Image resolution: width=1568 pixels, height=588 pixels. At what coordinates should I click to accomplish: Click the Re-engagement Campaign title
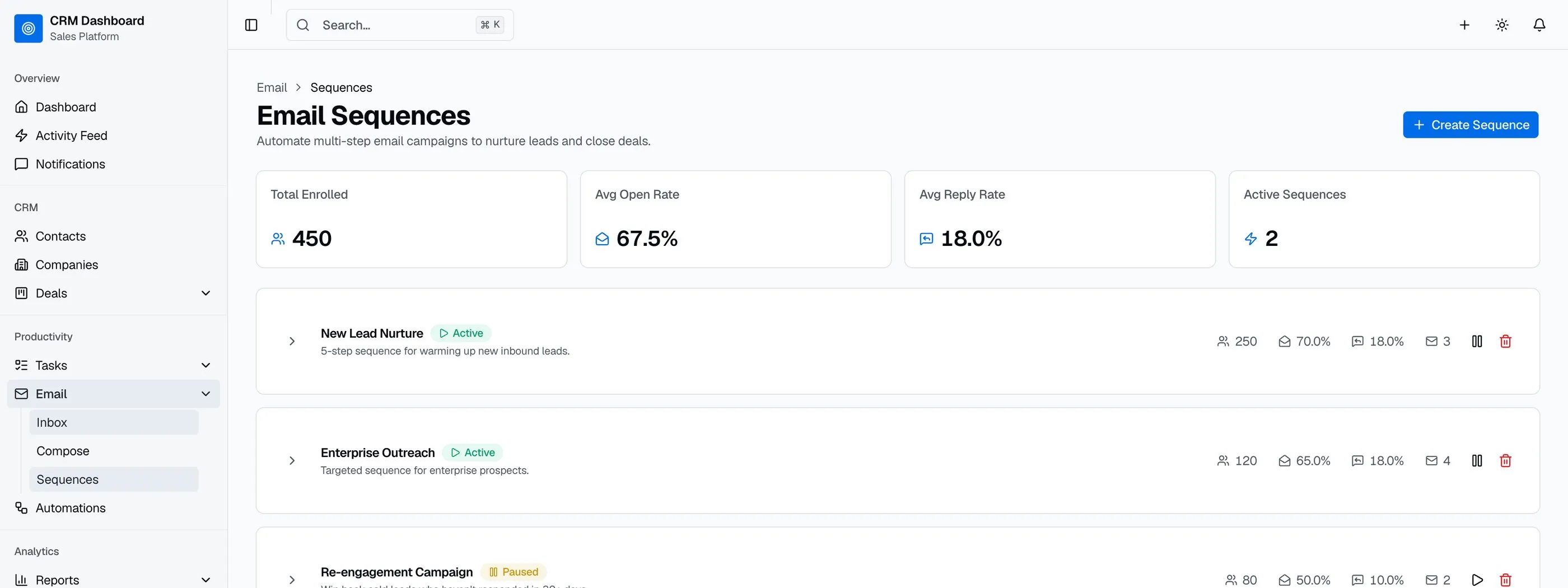(396, 572)
